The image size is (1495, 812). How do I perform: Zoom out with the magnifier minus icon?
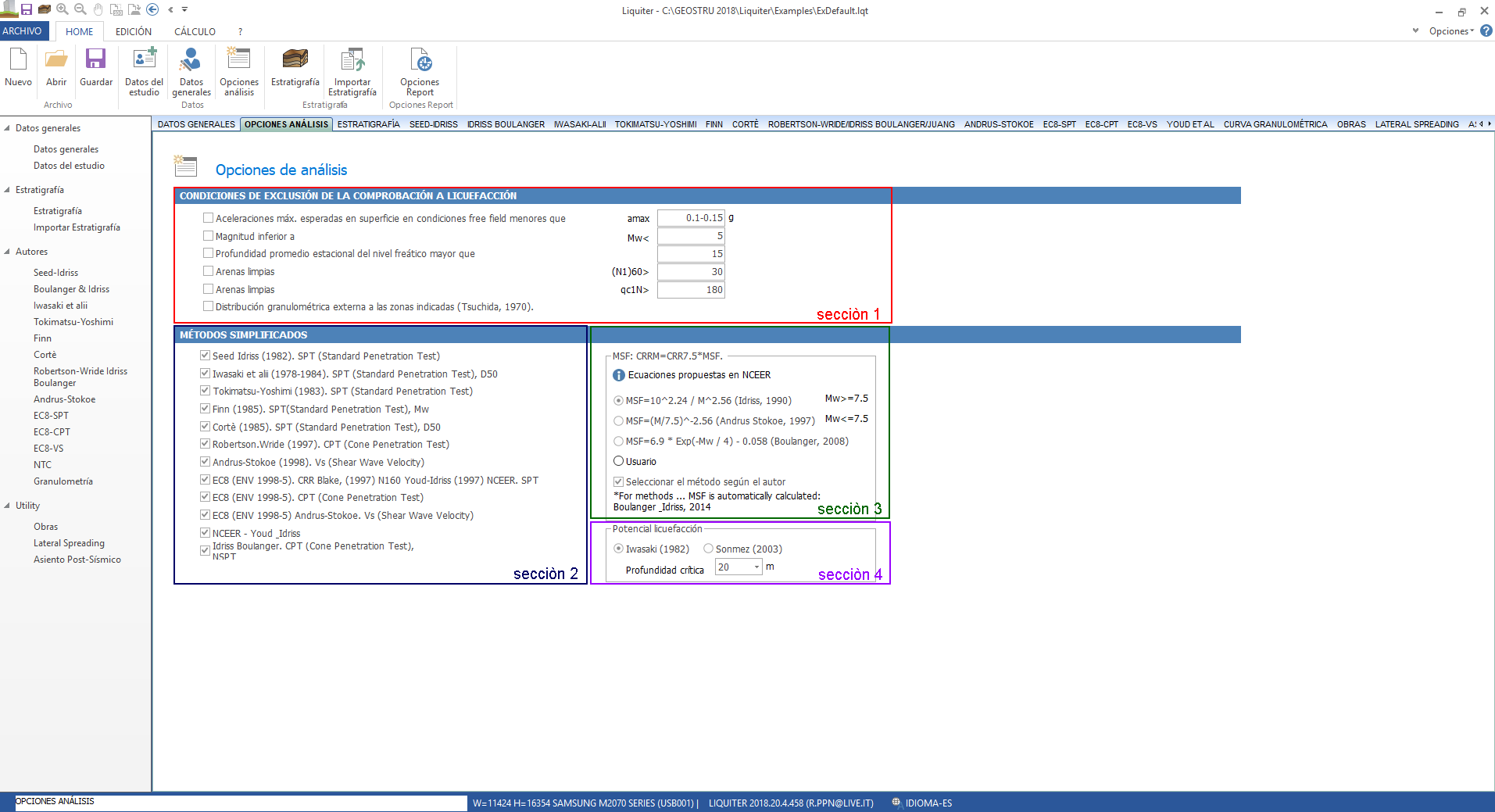point(80,9)
